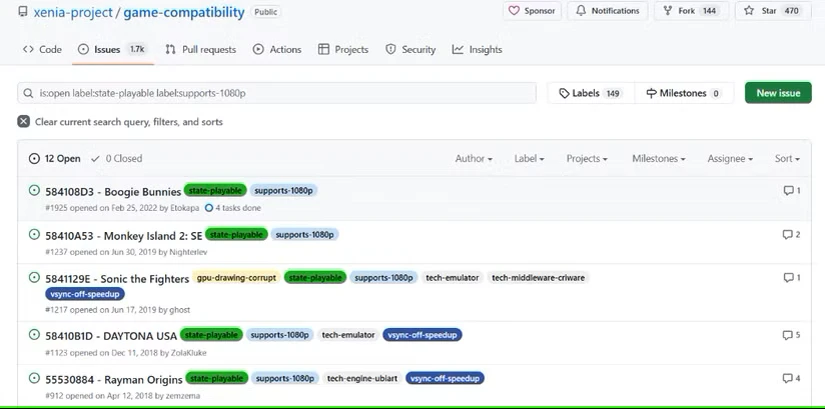Switch to the Projects tab
Image resolution: width=825 pixels, height=409 pixels.
coord(343,49)
